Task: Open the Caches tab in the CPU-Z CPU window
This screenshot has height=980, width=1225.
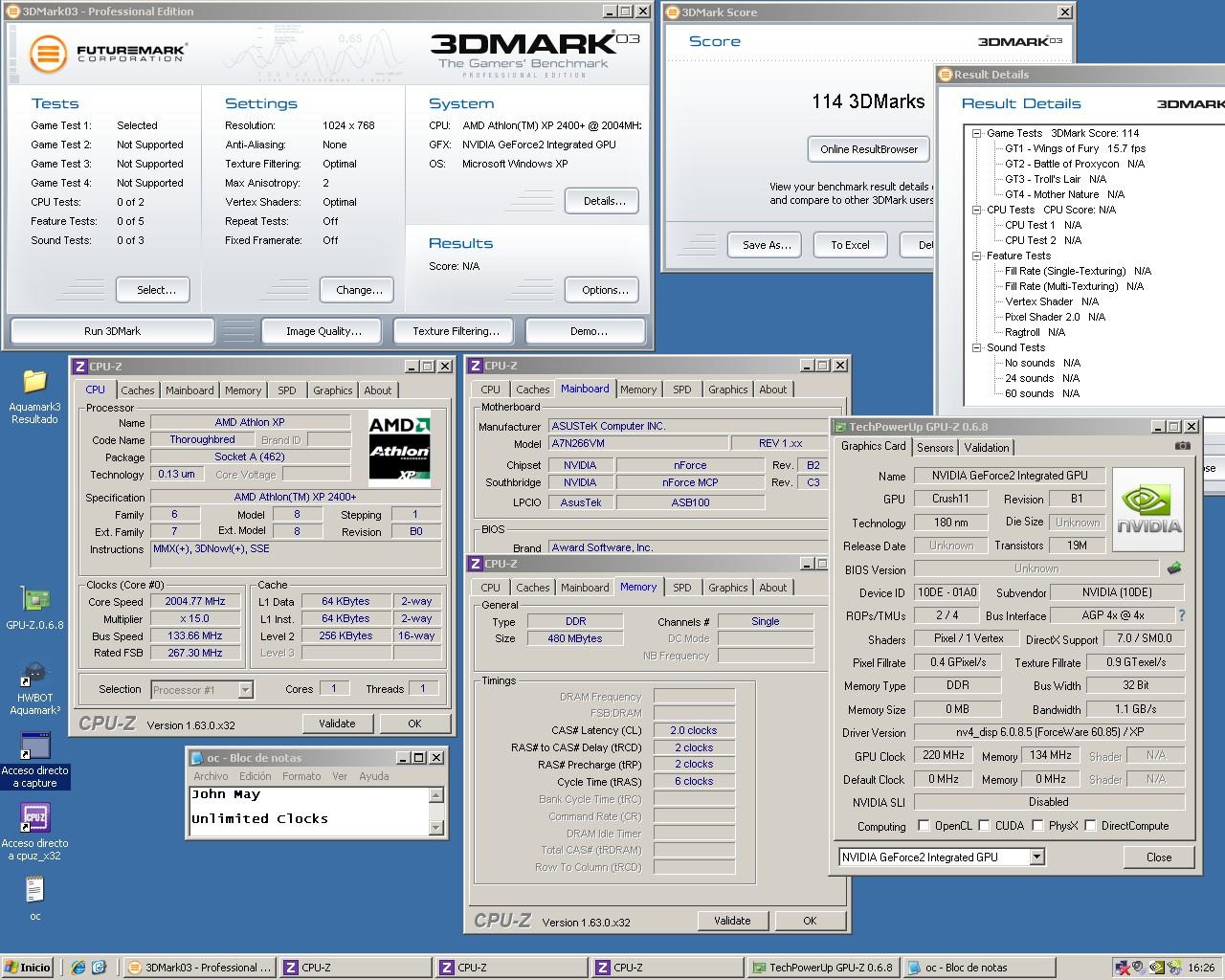Action: pyautogui.click(x=137, y=390)
